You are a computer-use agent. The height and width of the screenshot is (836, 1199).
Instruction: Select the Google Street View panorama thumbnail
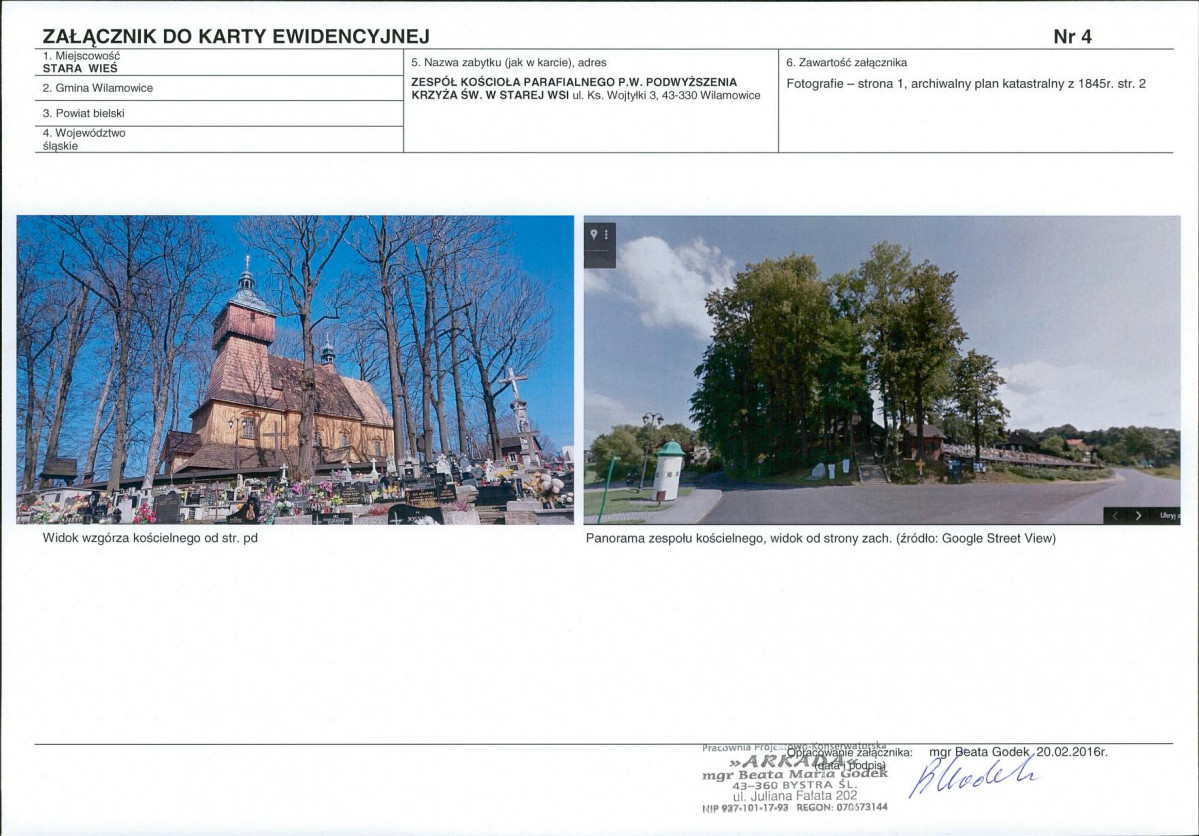coord(880,370)
